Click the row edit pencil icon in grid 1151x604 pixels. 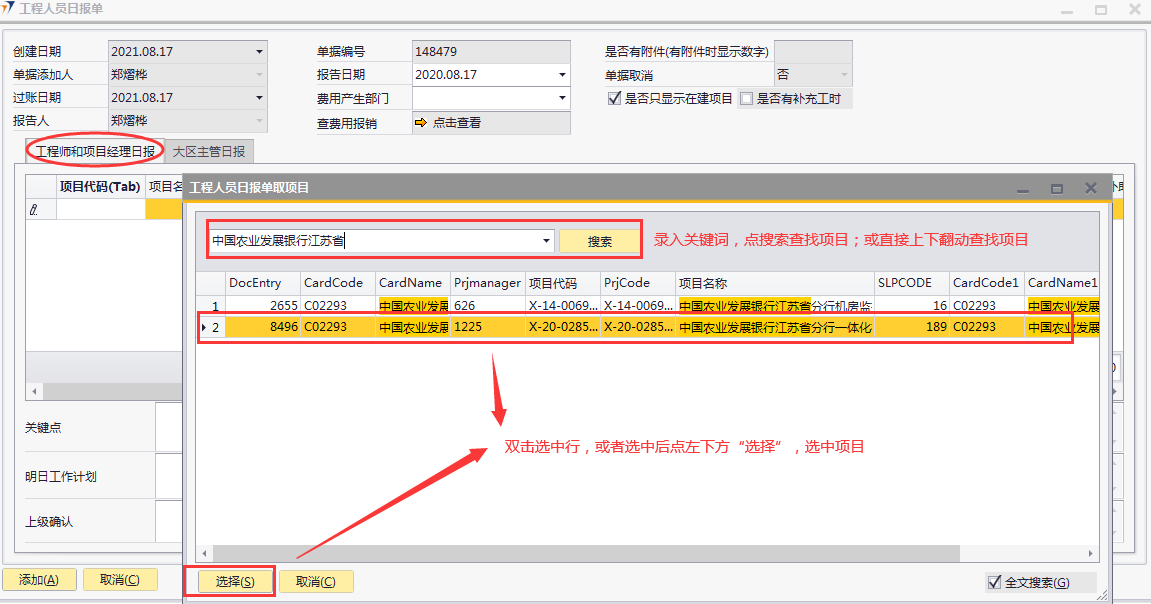coord(33,209)
